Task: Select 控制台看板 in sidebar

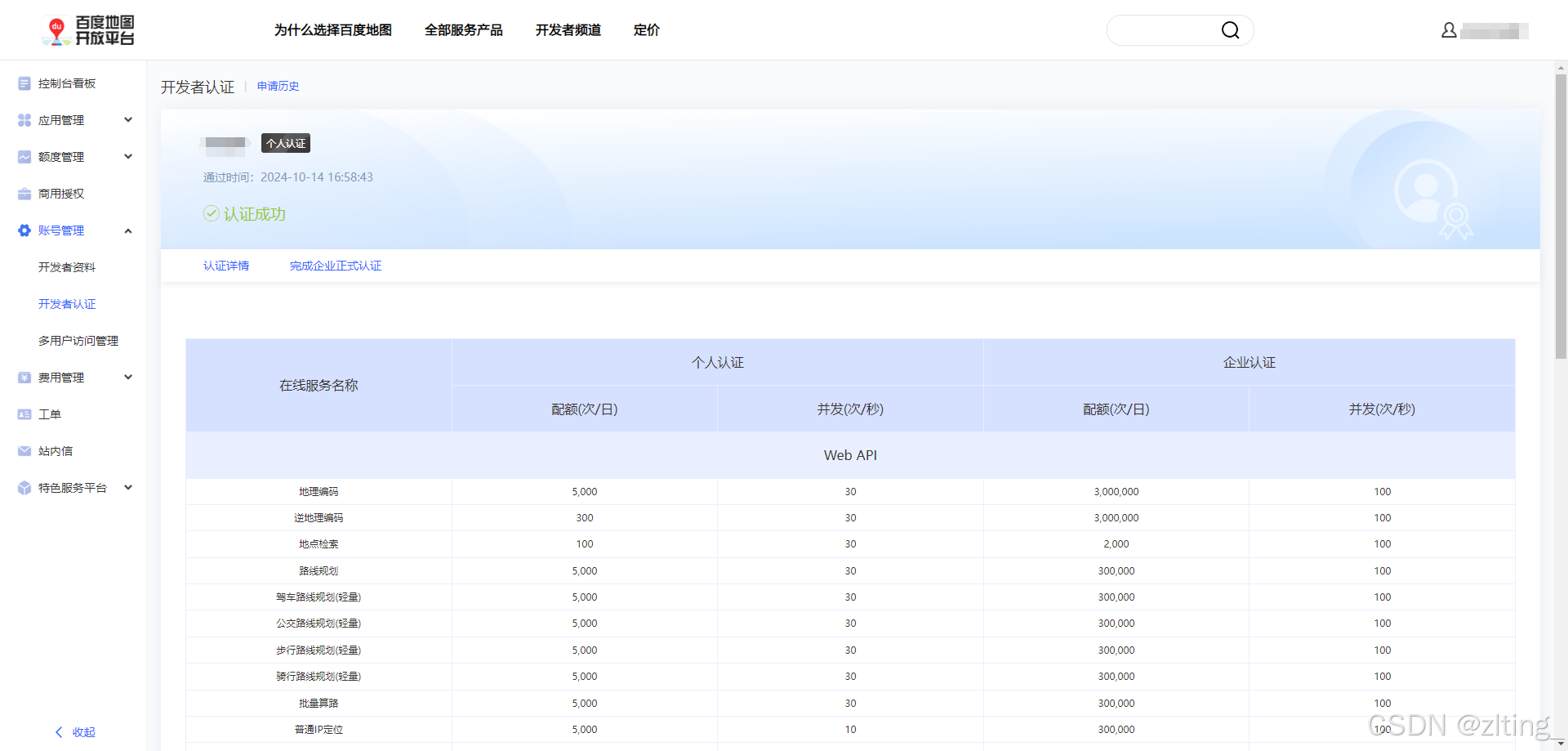Action: tap(67, 83)
